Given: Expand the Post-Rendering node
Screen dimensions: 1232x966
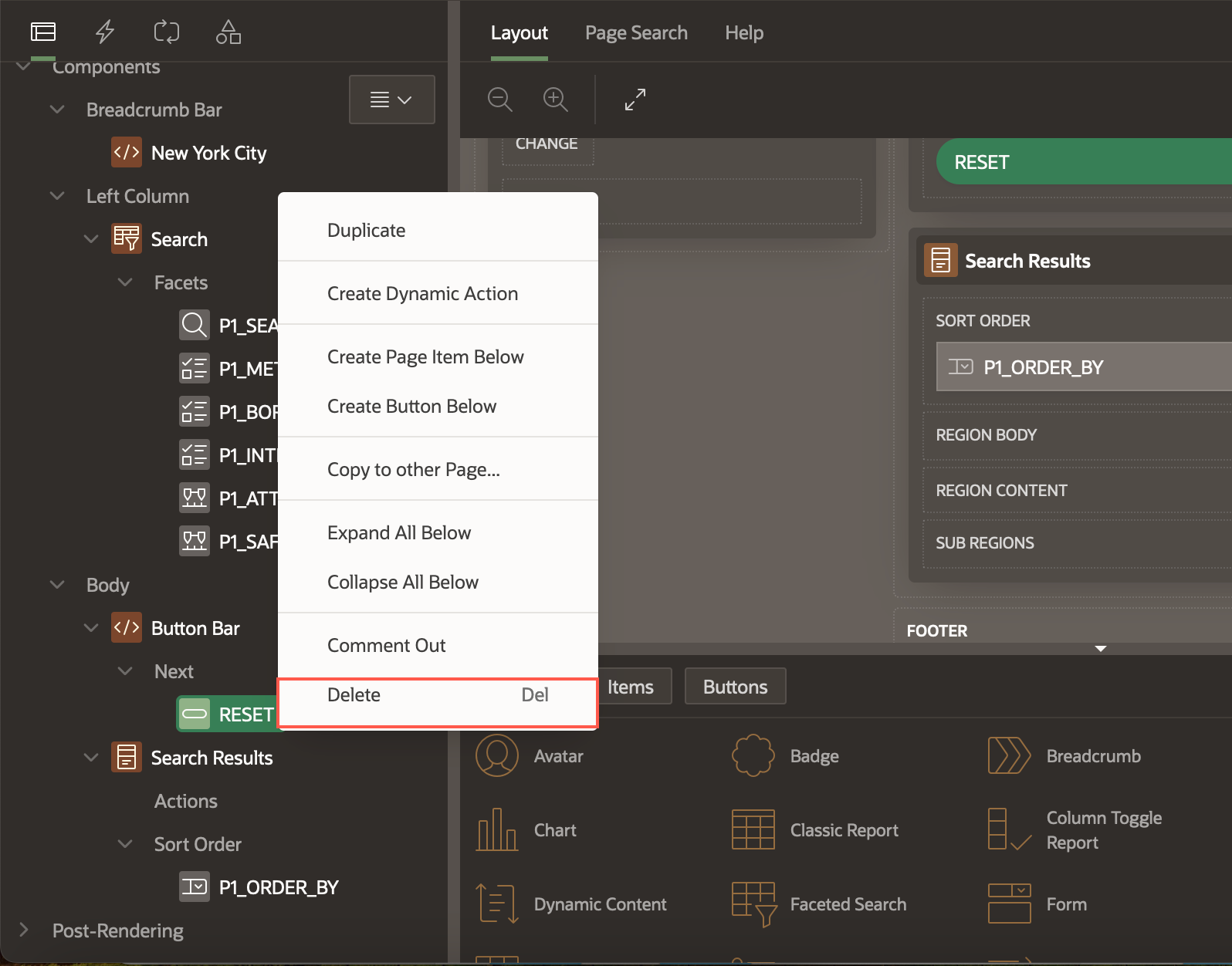Looking at the screenshot, I should point(23,931).
